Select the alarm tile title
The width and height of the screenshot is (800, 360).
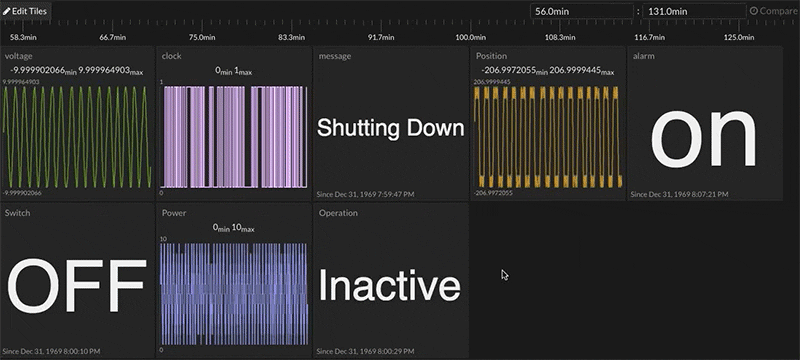[643, 56]
